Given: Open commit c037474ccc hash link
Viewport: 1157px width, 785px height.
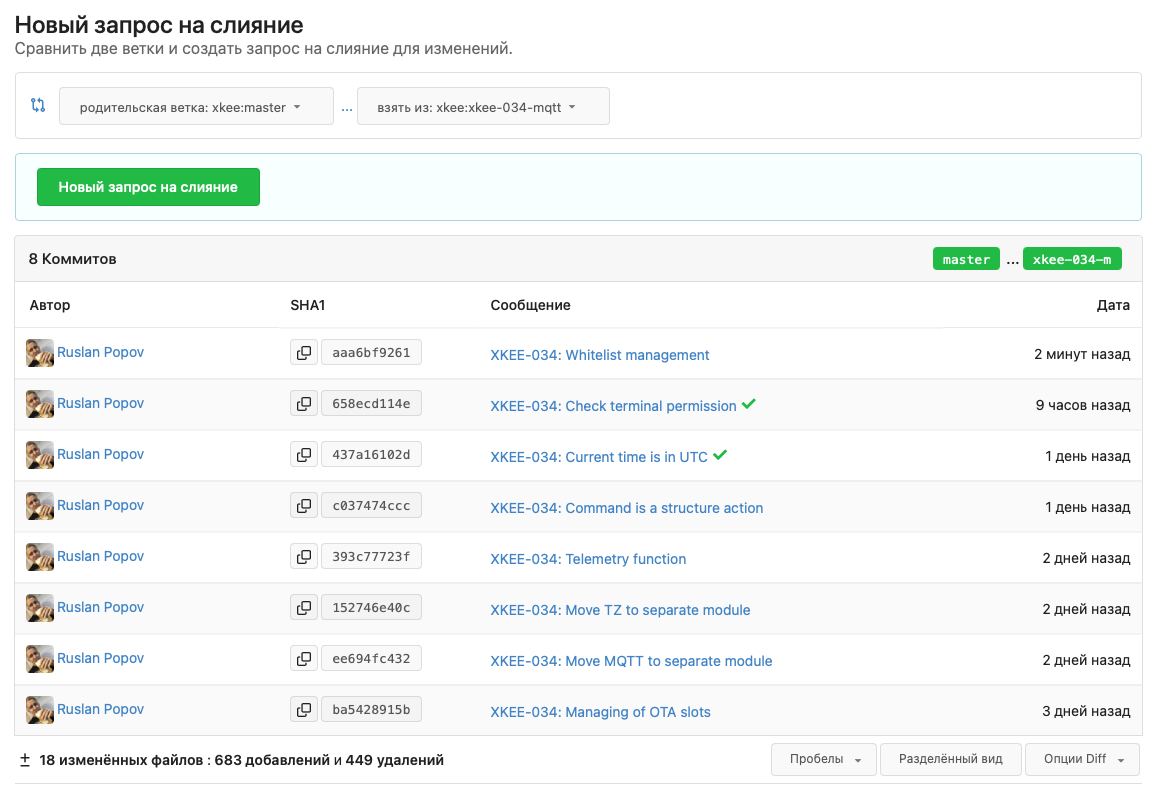Looking at the screenshot, I should coord(371,505).
